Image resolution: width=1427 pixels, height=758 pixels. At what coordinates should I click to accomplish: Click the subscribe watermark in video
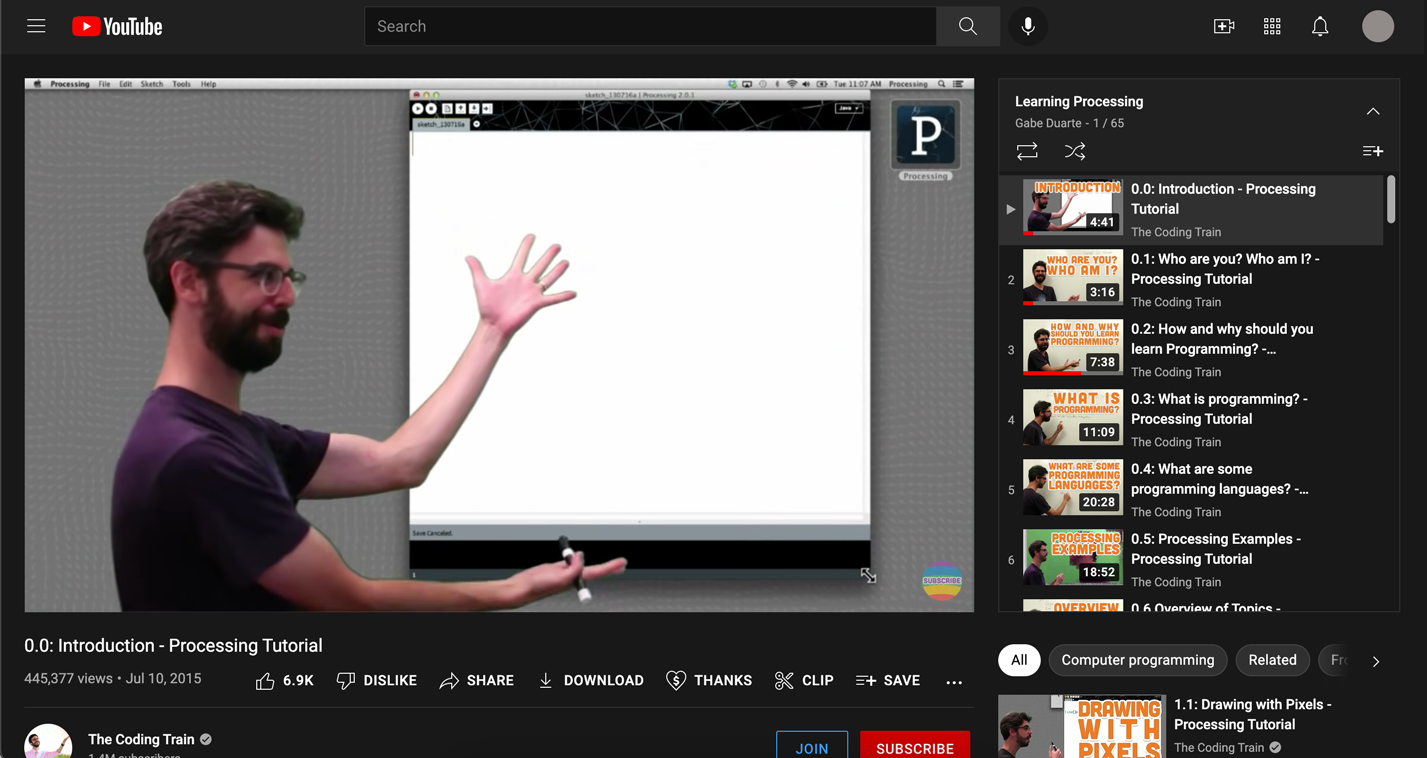coord(942,581)
